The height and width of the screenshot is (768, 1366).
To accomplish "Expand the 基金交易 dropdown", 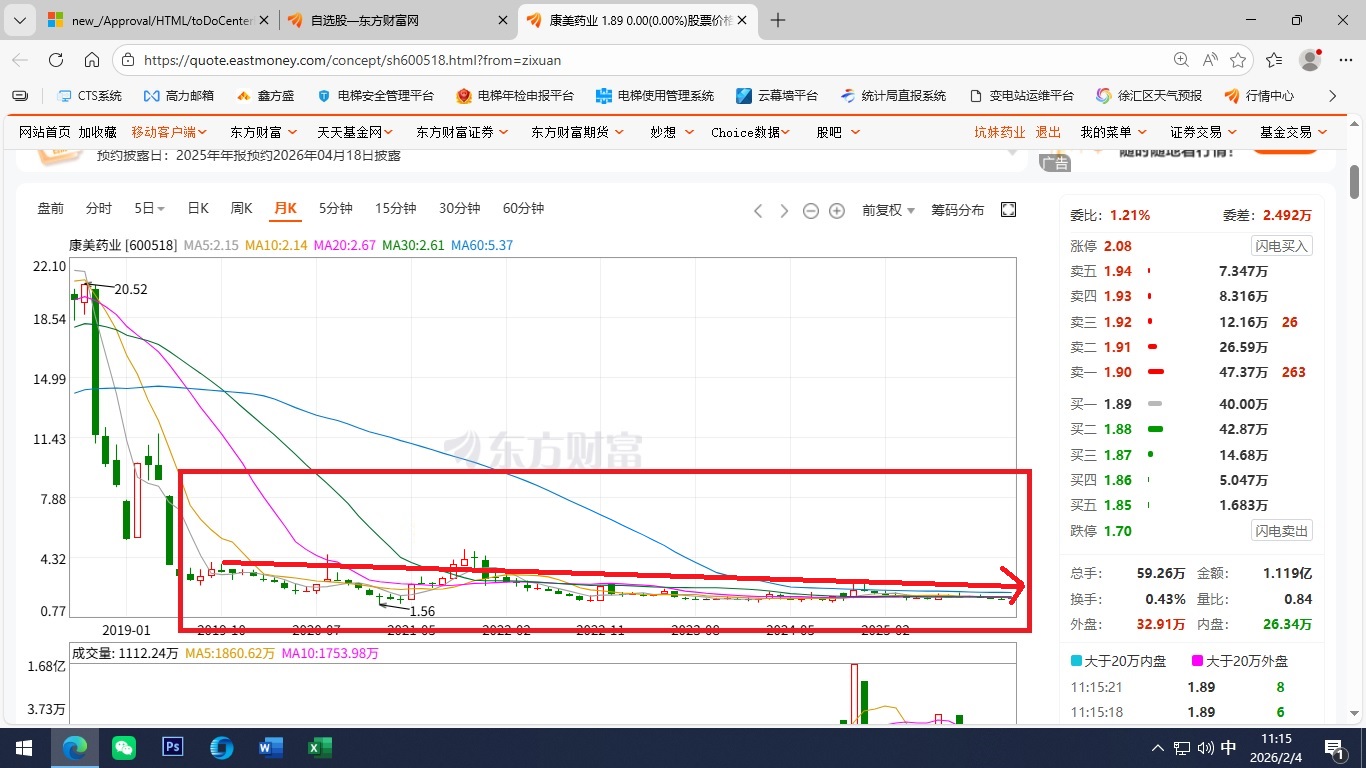I will coord(1293,132).
